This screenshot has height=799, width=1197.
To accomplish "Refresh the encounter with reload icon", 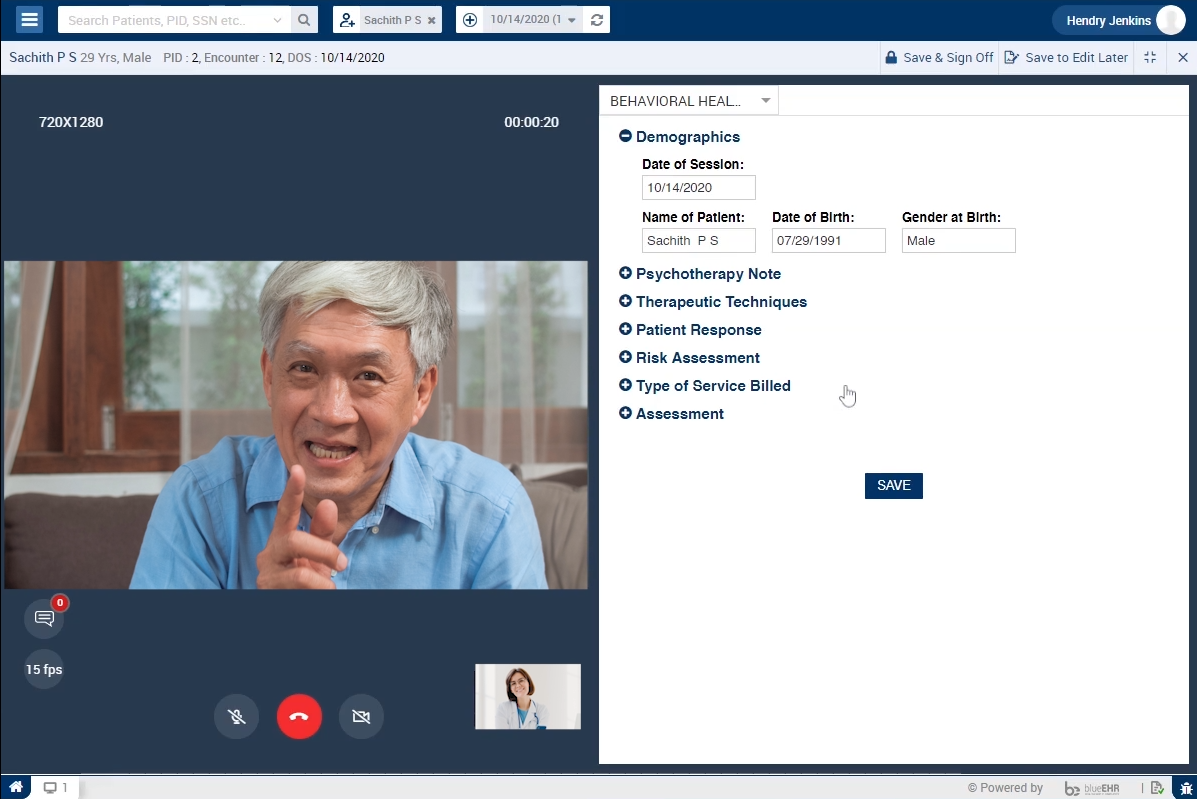I will pyautogui.click(x=597, y=20).
